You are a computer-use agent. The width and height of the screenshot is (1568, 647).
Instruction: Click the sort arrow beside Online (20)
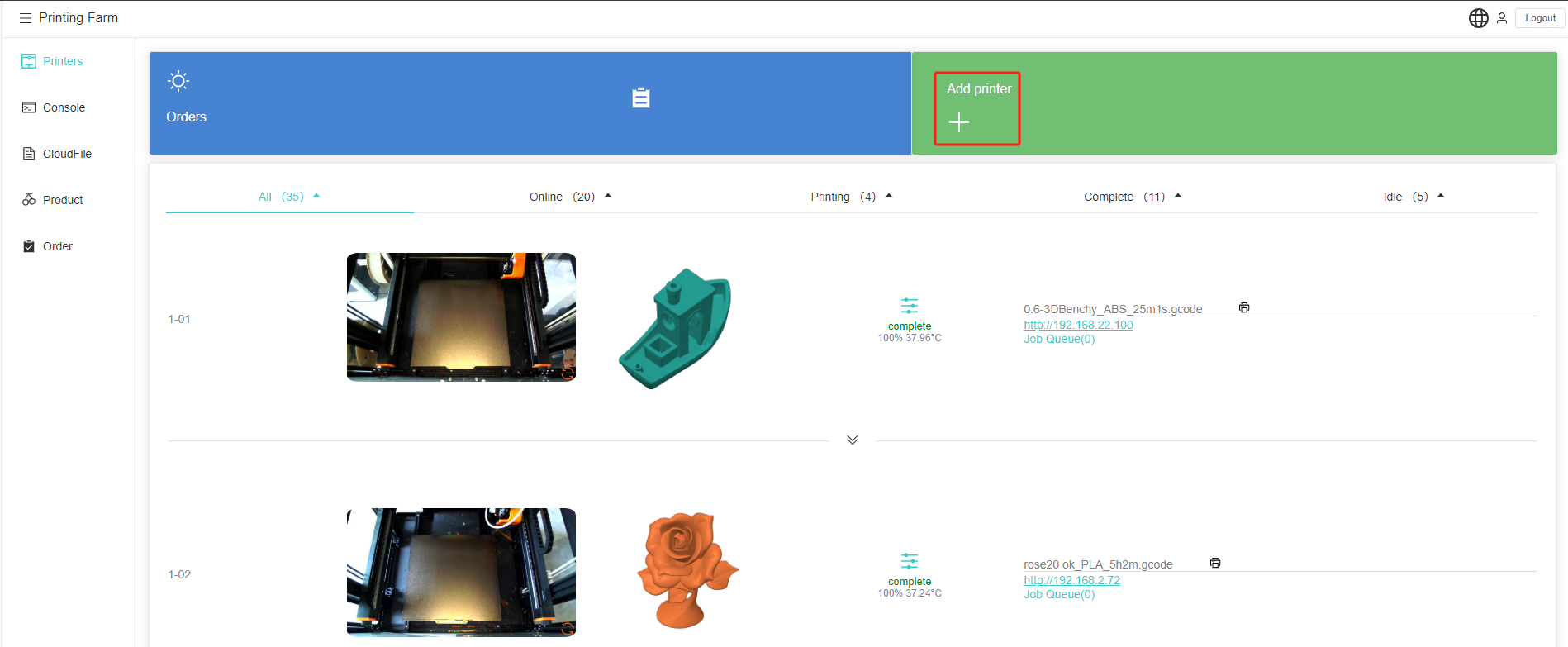(608, 196)
